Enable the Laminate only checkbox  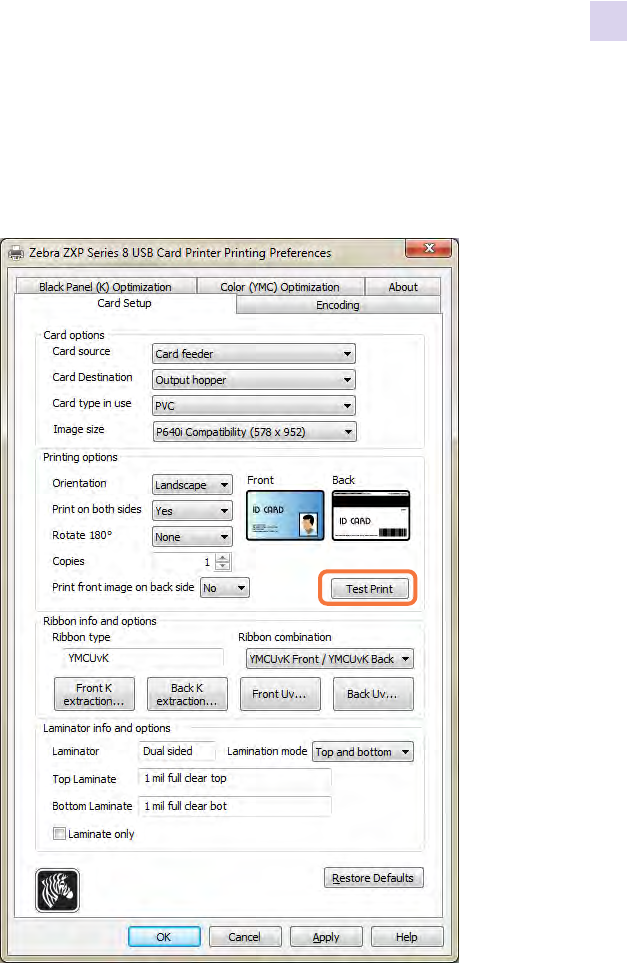pos(60,833)
